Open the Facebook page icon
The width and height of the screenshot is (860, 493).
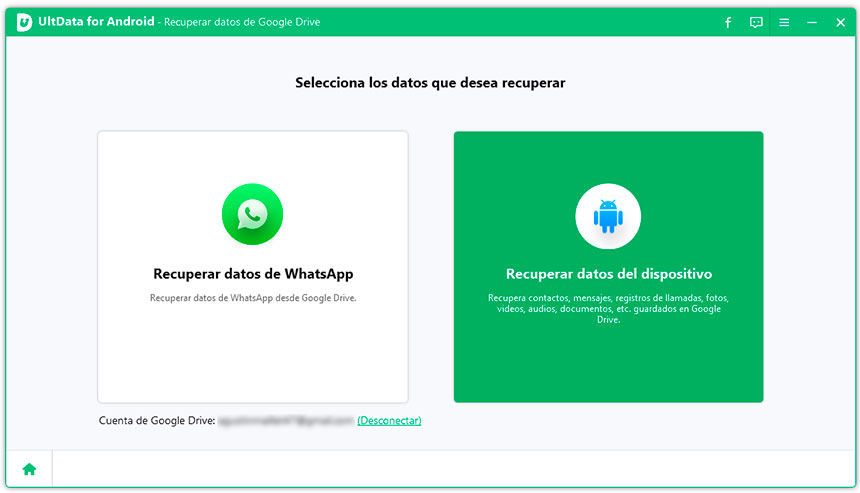coord(728,22)
